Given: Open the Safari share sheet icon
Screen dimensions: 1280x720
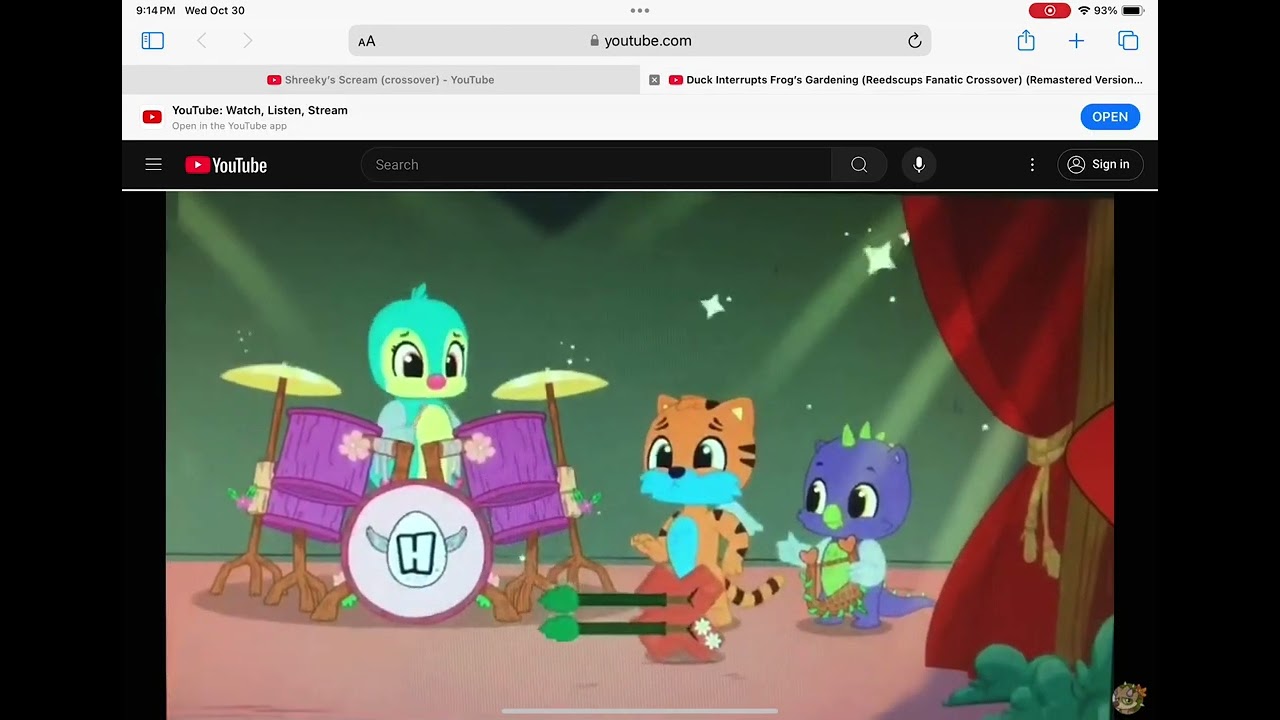Looking at the screenshot, I should tap(1026, 40).
